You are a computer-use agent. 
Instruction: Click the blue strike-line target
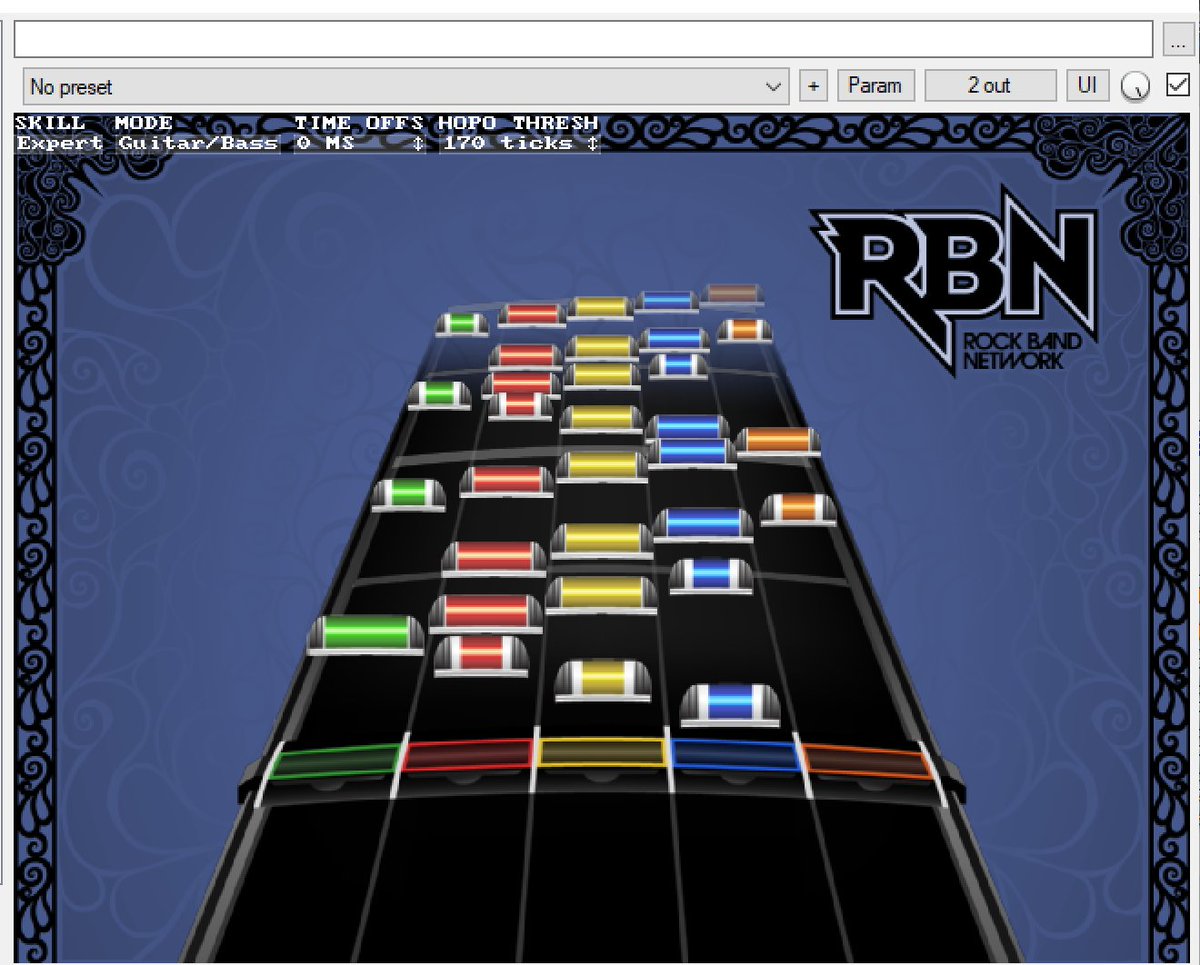(x=737, y=755)
